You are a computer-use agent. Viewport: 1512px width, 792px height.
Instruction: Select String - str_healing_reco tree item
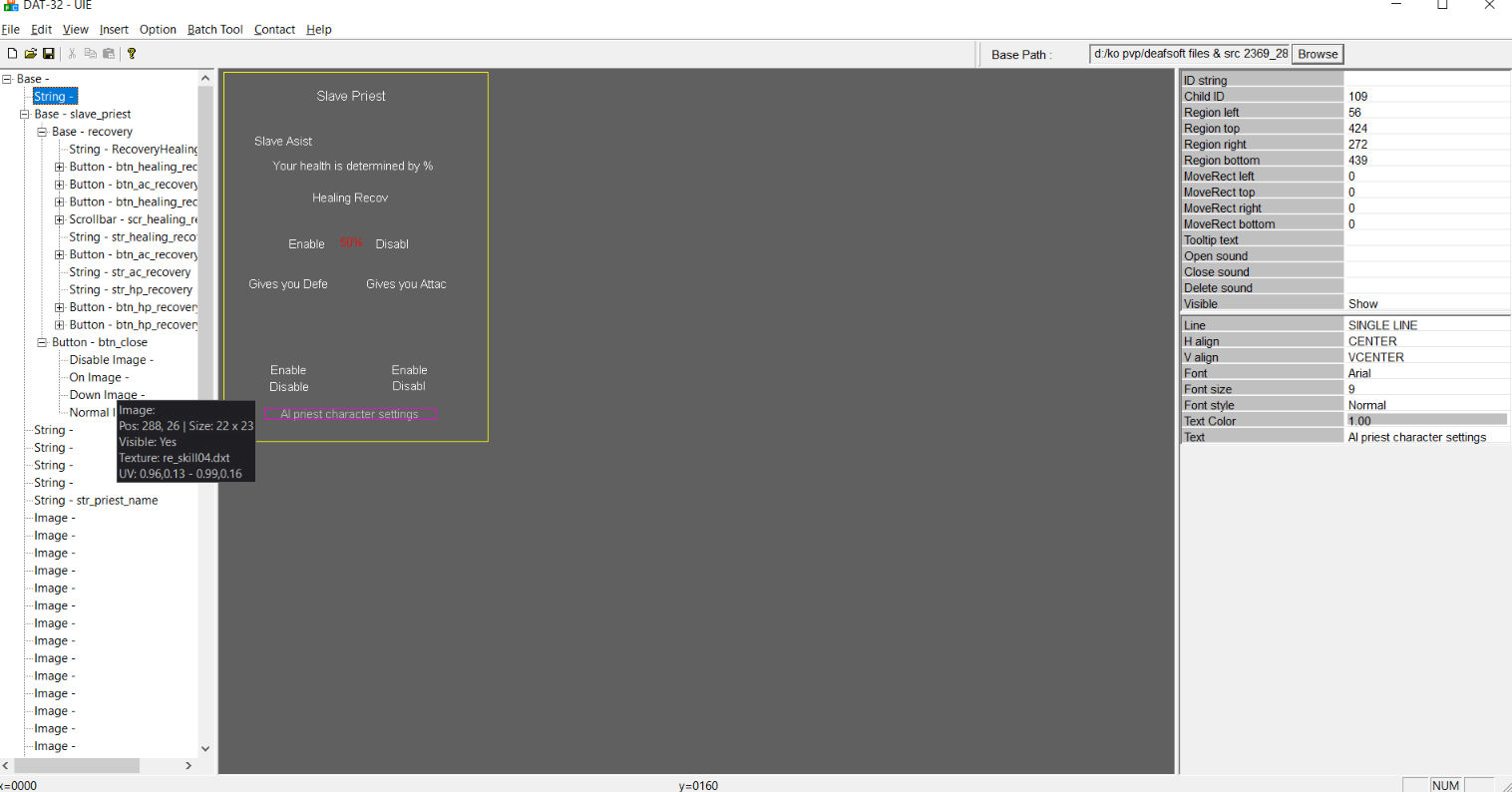pos(133,237)
